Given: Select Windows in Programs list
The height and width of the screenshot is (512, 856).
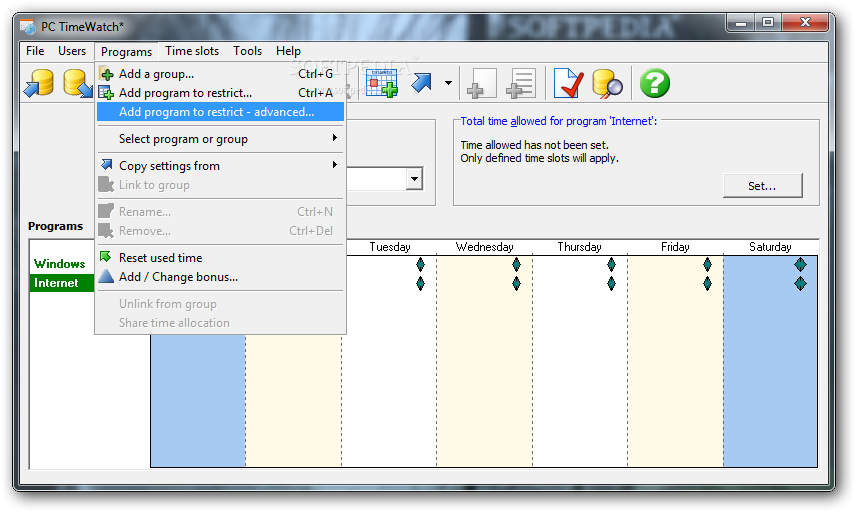Looking at the screenshot, I should tap(60, 264).
